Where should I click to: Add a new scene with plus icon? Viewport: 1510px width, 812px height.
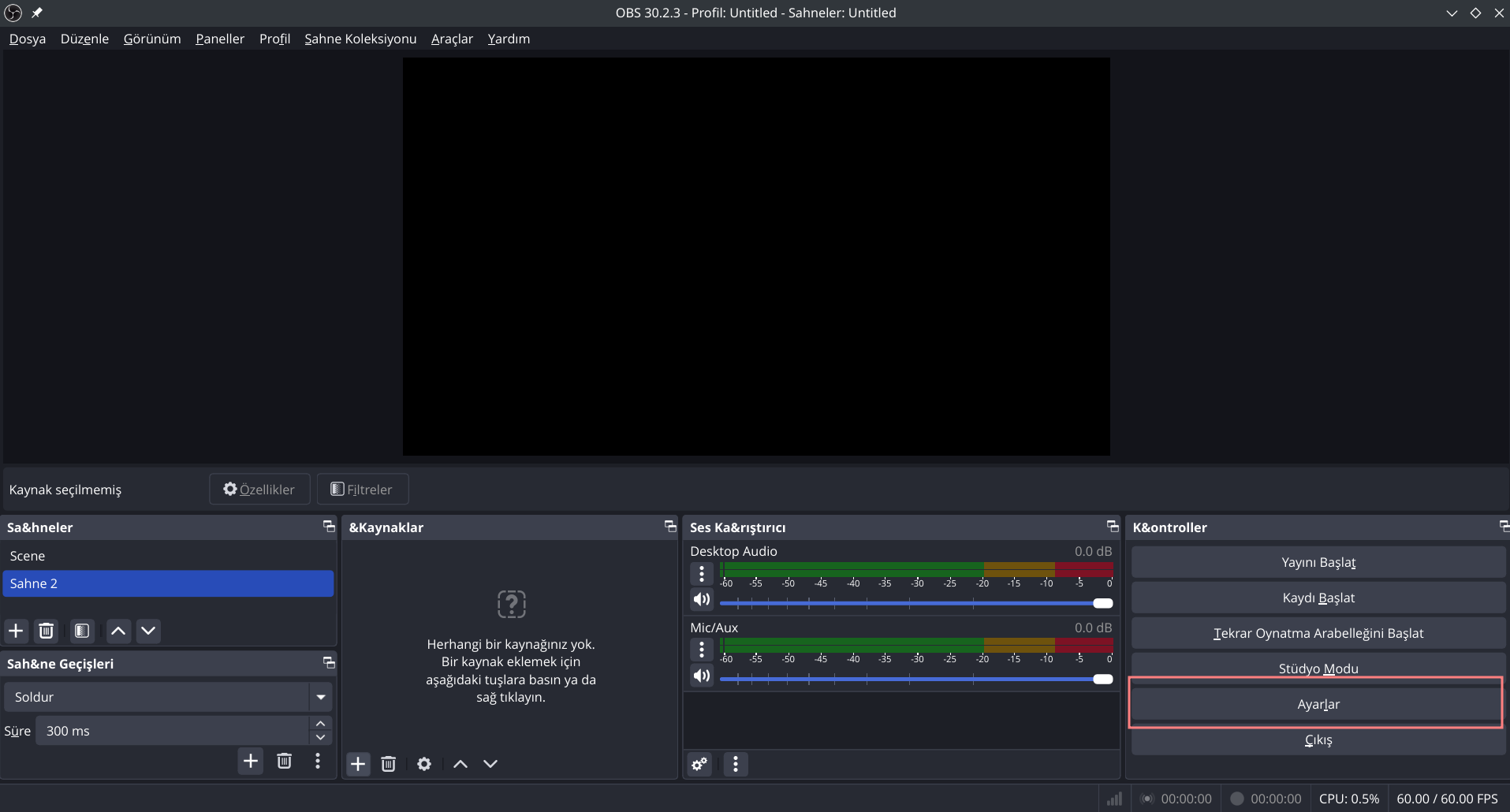16,631
